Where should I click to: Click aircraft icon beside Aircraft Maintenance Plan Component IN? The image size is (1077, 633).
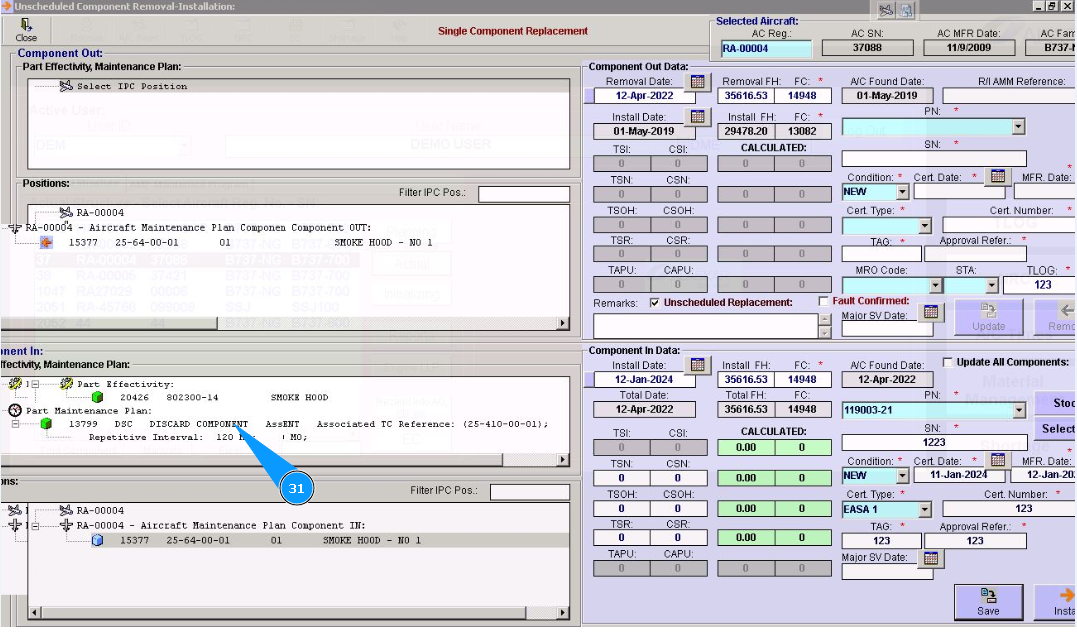tap(66, 525)
